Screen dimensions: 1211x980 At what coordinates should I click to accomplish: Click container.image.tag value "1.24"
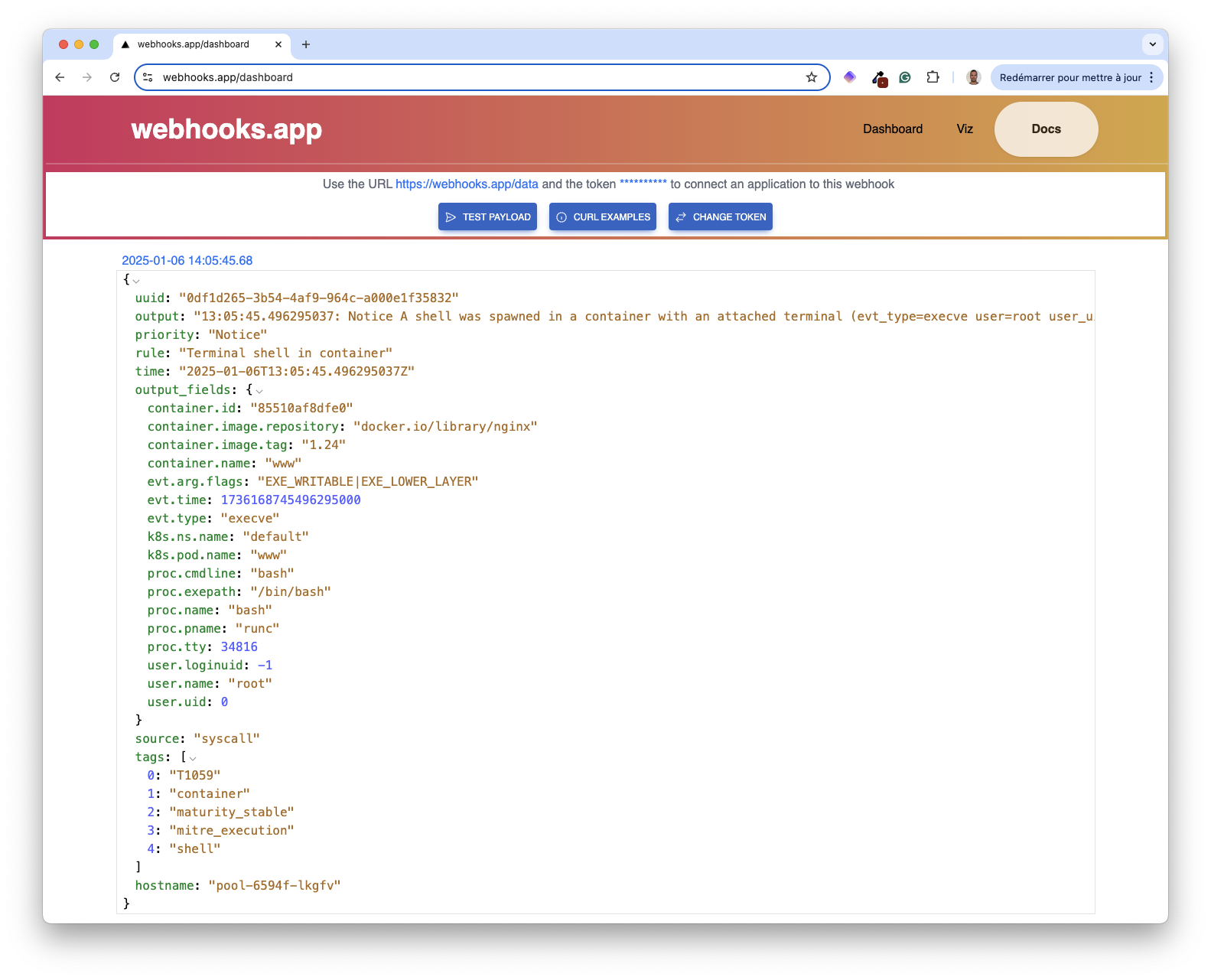point(324,444)
